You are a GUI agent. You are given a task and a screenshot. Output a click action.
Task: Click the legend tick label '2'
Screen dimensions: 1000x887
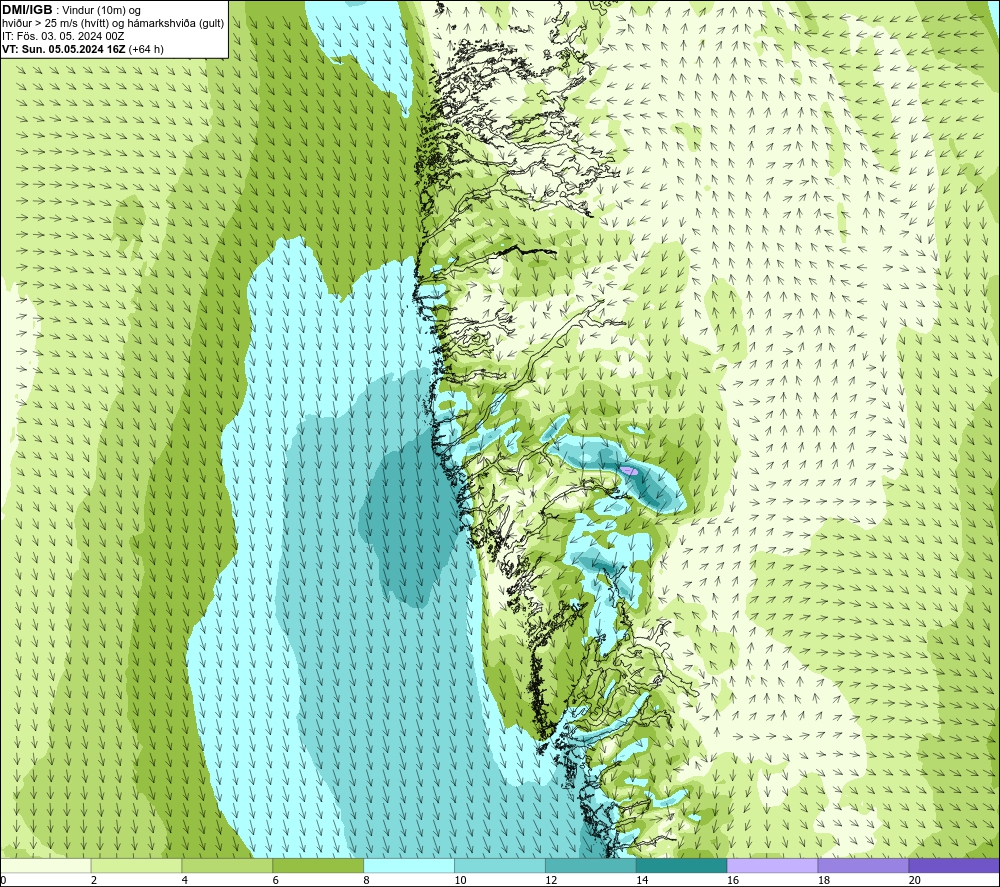click(94, 880)
